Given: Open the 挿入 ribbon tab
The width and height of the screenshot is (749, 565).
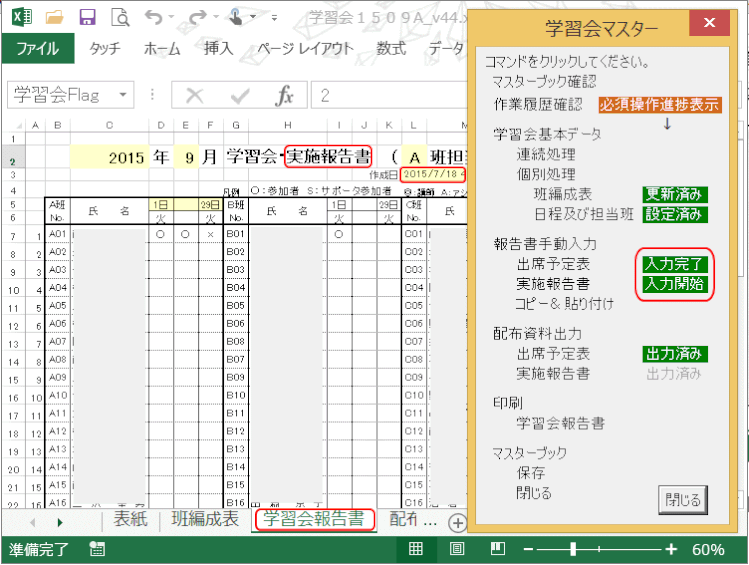Looking at the screenshot, I should point(218,48).
